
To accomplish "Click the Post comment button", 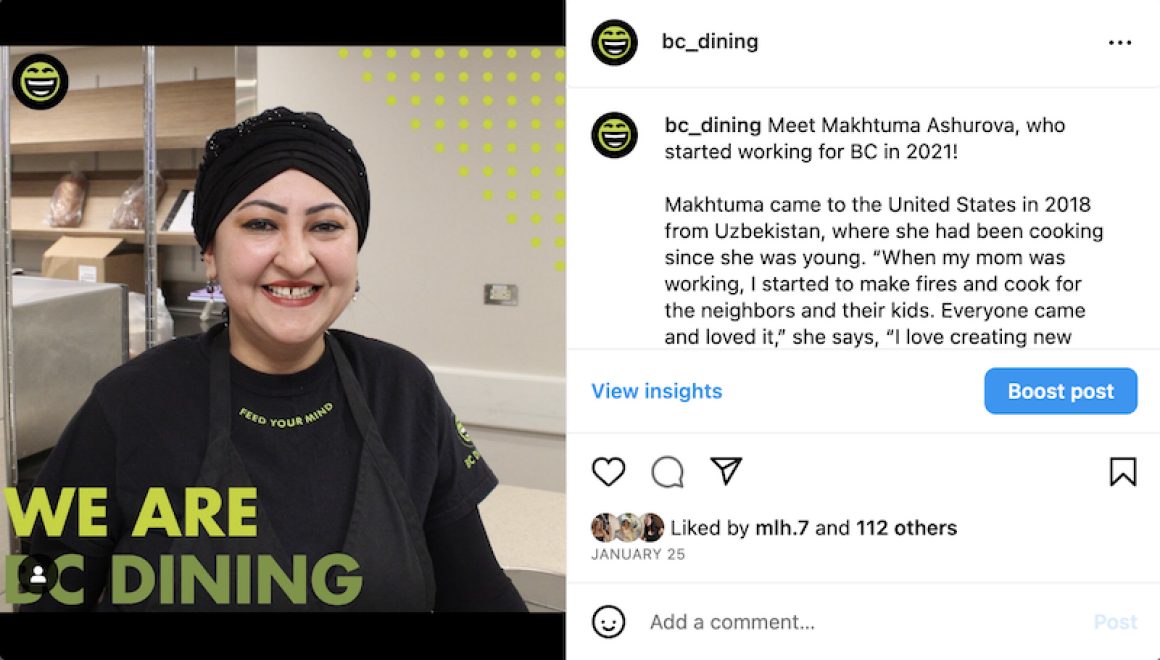I will [x=1115, y=622].
